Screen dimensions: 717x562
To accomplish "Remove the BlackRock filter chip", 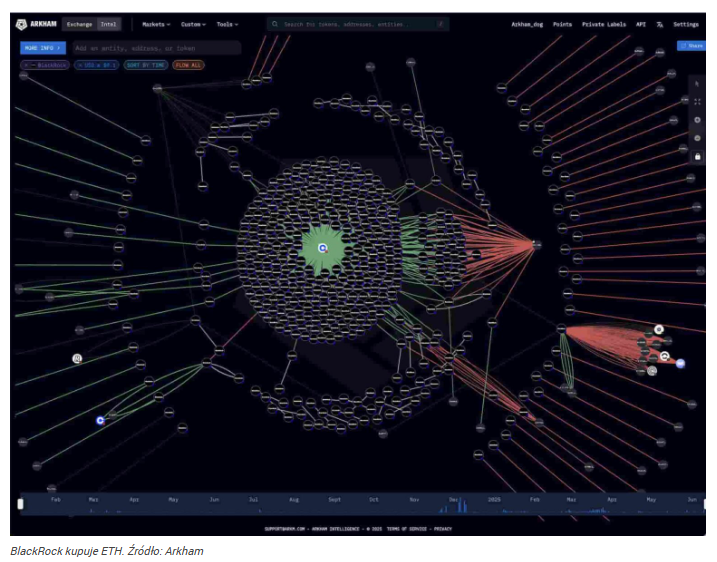I will click(27, 65).
